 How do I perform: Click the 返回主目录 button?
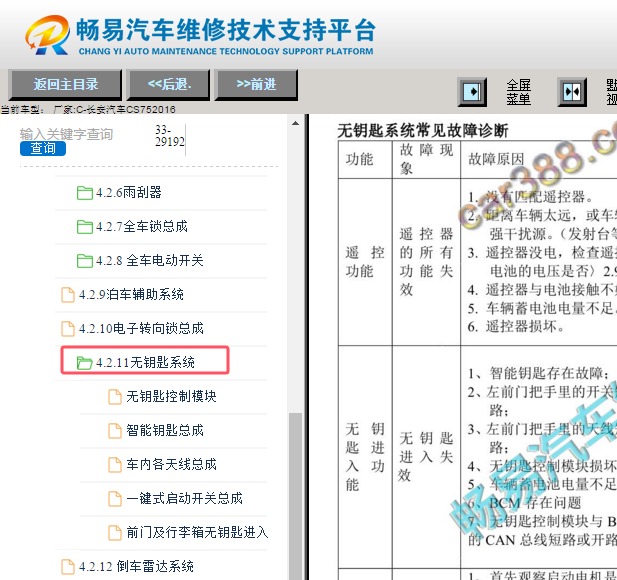[65, 84]
